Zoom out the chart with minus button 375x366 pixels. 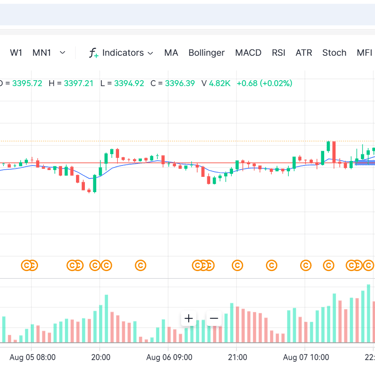coord(214,319)
